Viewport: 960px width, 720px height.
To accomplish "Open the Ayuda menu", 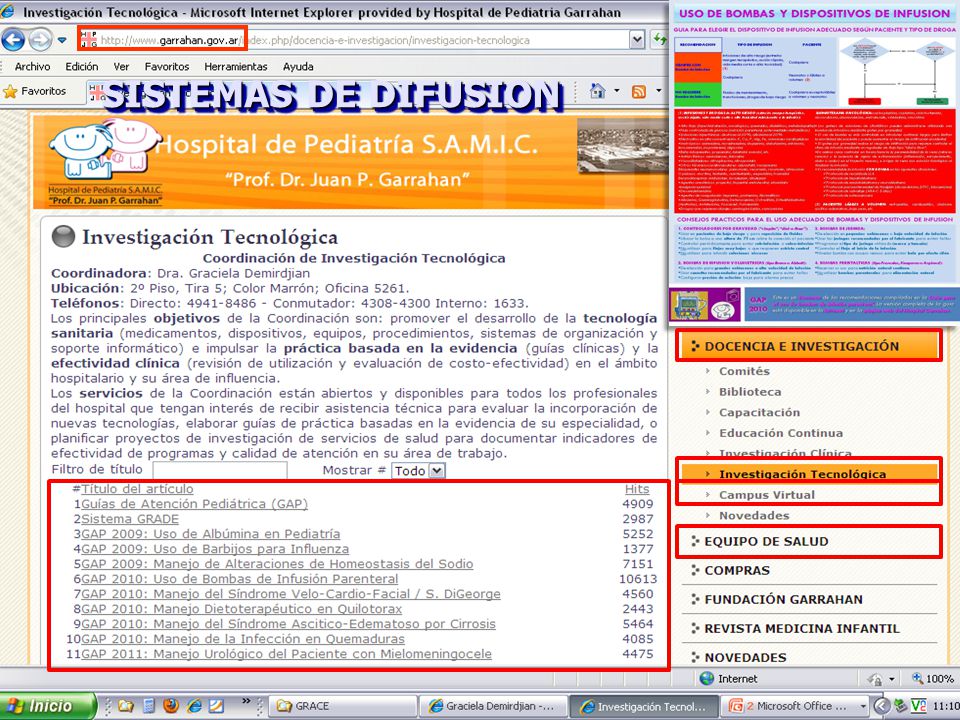I will click(x=298, y=67).
